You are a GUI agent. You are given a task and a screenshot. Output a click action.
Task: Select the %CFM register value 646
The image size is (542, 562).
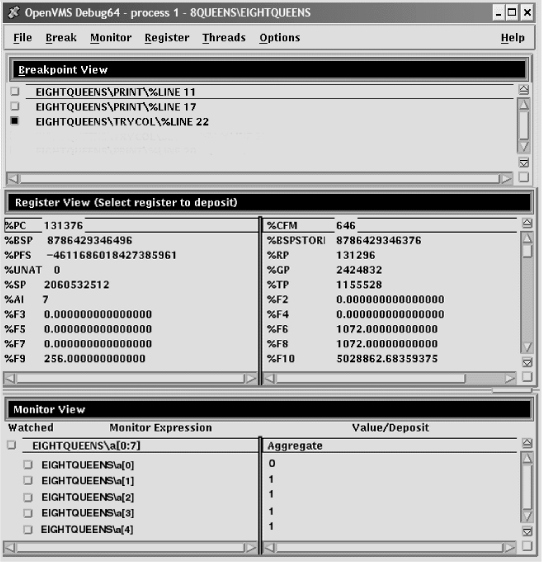pos(346,225)
